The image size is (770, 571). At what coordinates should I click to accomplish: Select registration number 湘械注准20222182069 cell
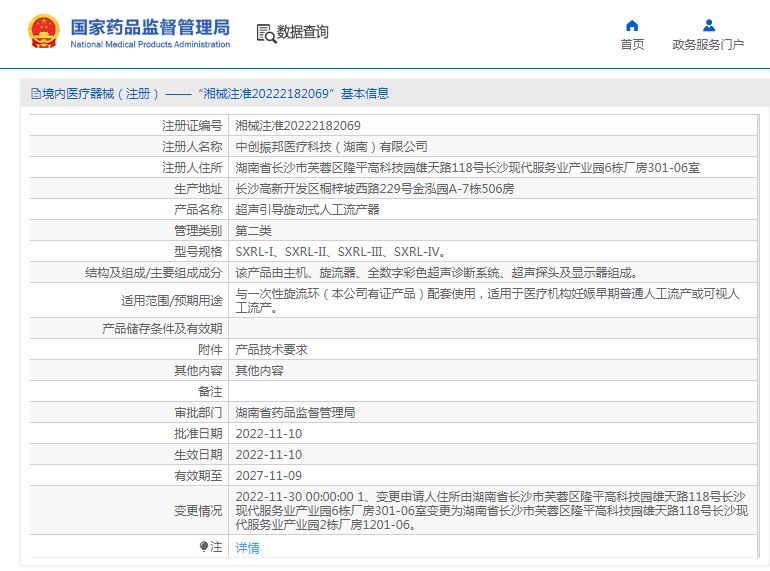click(298, 126)
